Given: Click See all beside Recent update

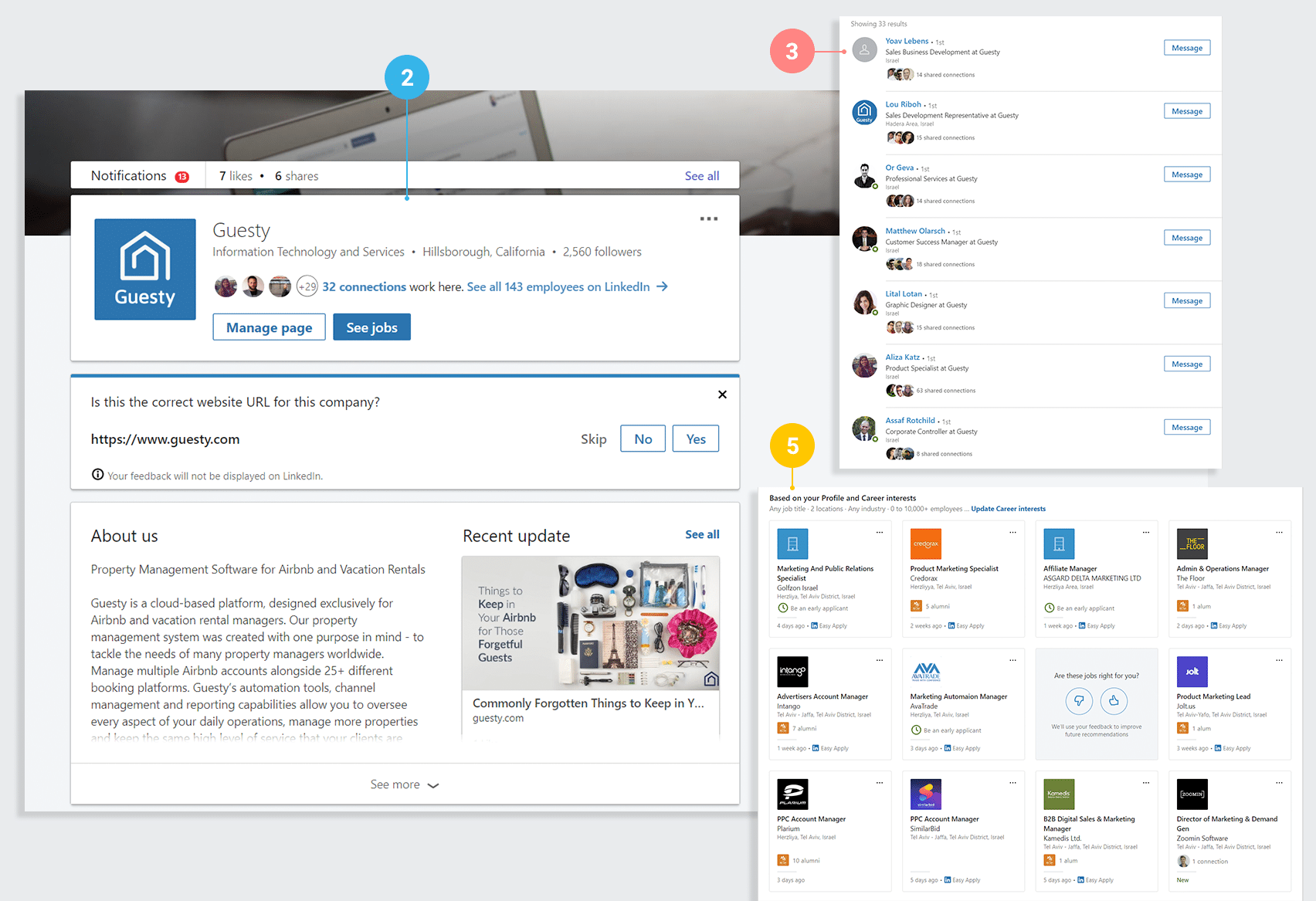Looking at the screenshot, I should [702, 534].
